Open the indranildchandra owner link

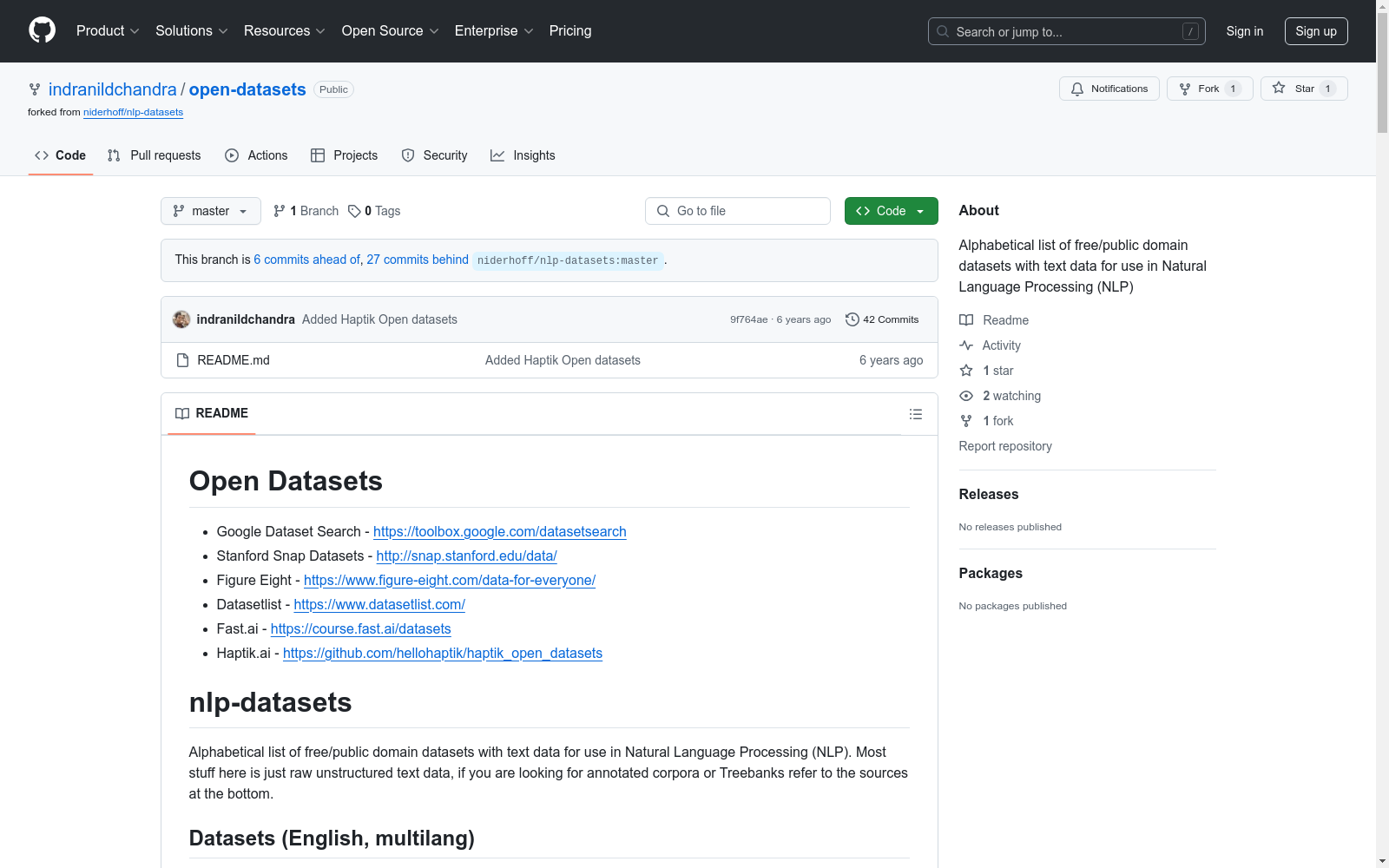(113, 89)
